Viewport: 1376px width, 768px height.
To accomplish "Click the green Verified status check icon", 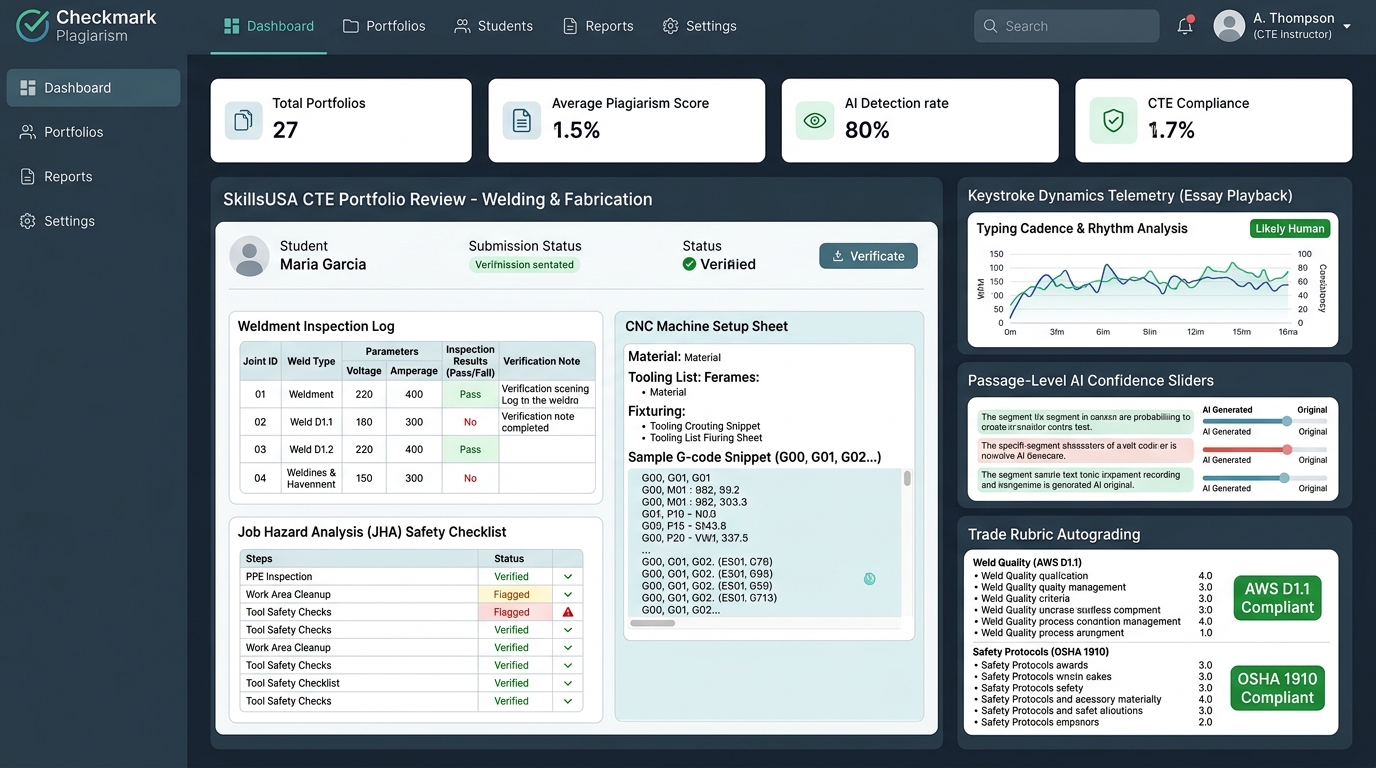I will pos(689,264).
